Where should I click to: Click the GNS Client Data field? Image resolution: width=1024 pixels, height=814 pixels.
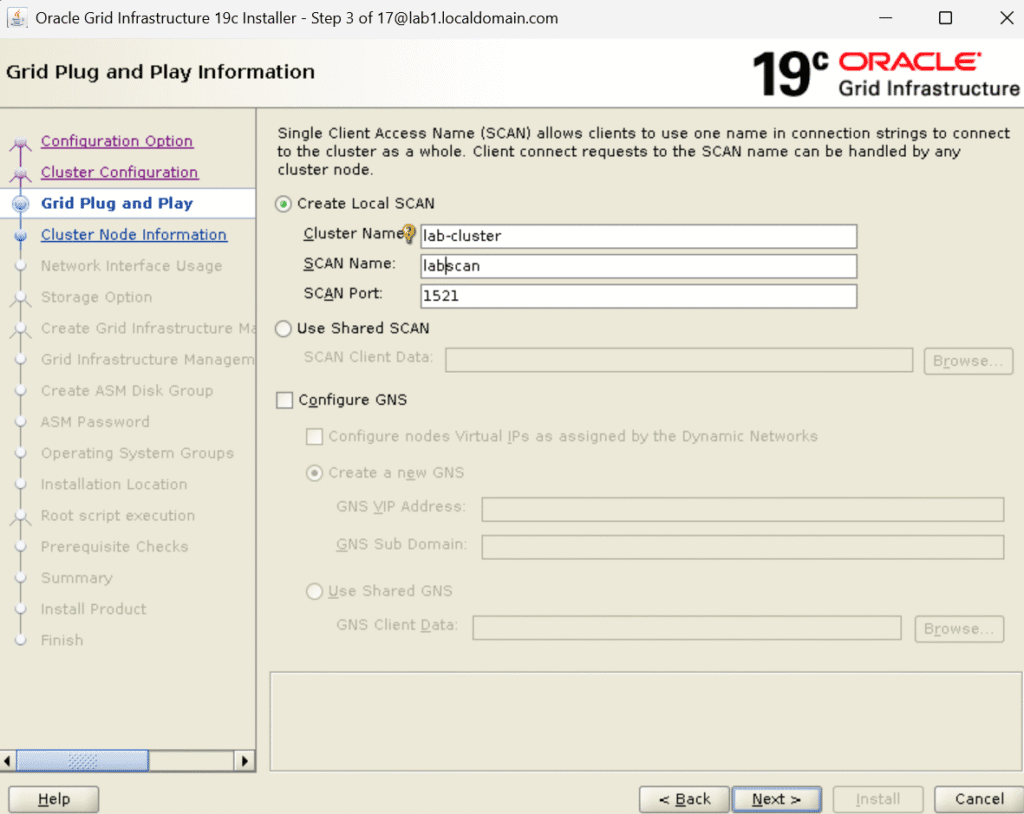pyautogui.click(x=687, y=628)
